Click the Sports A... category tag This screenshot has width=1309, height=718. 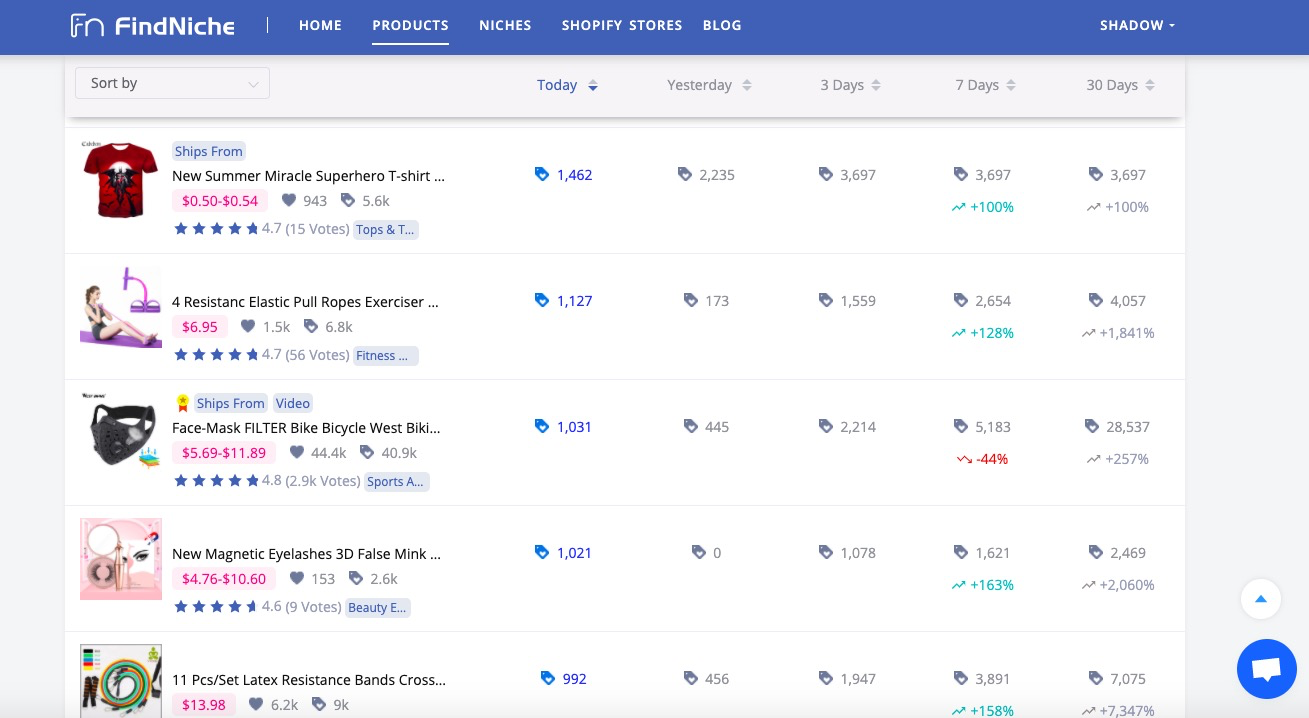click(396, 481)
